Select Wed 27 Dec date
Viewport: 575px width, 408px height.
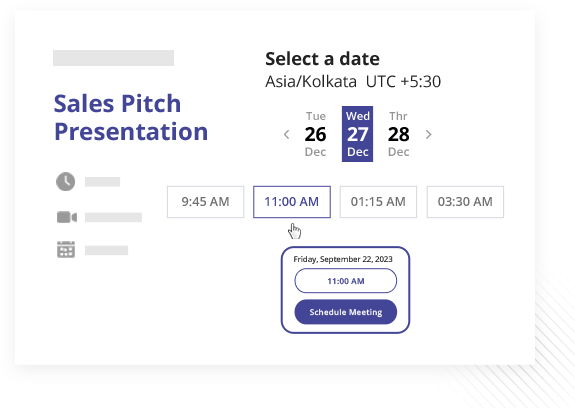pos(358,134)
